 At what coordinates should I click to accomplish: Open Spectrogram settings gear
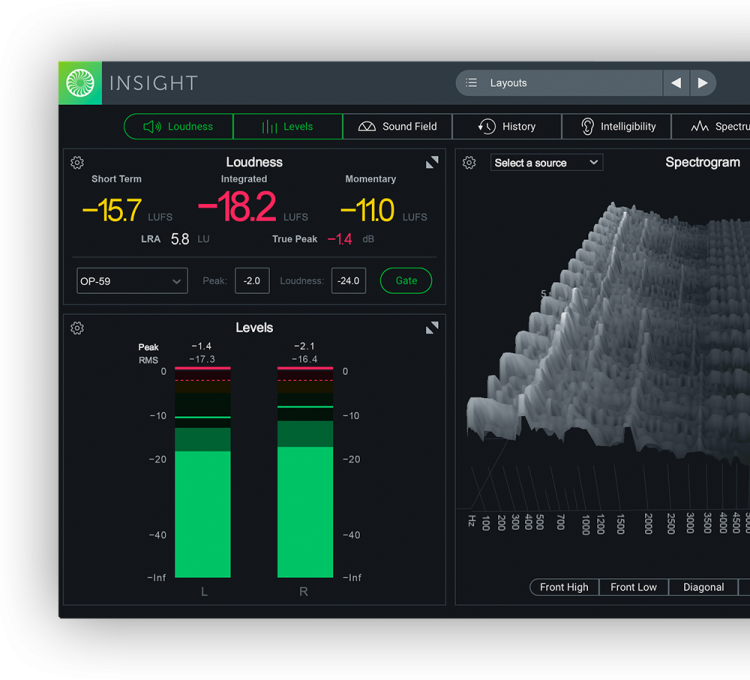pos(469,163)
